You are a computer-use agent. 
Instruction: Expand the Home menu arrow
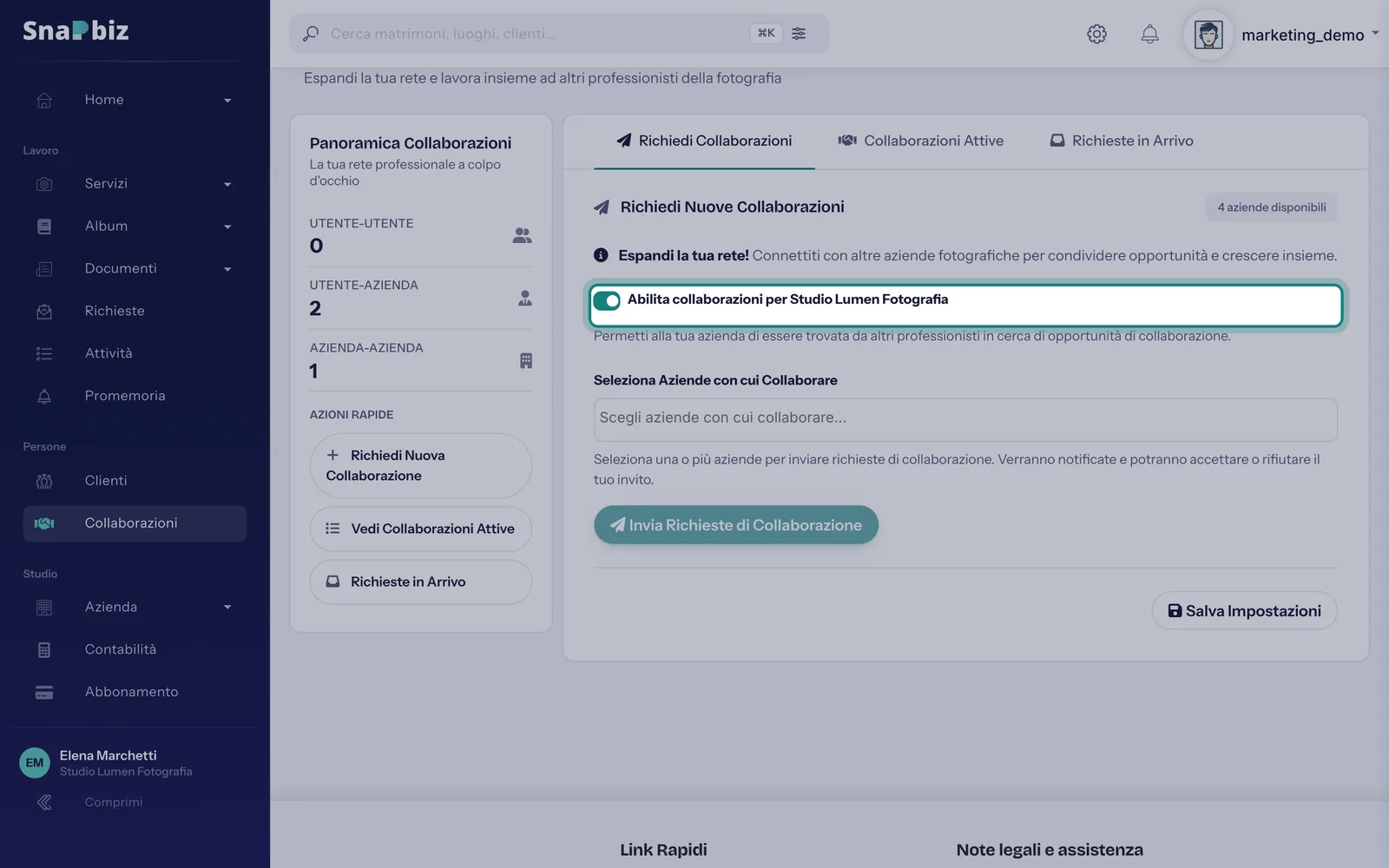[227, 101]
